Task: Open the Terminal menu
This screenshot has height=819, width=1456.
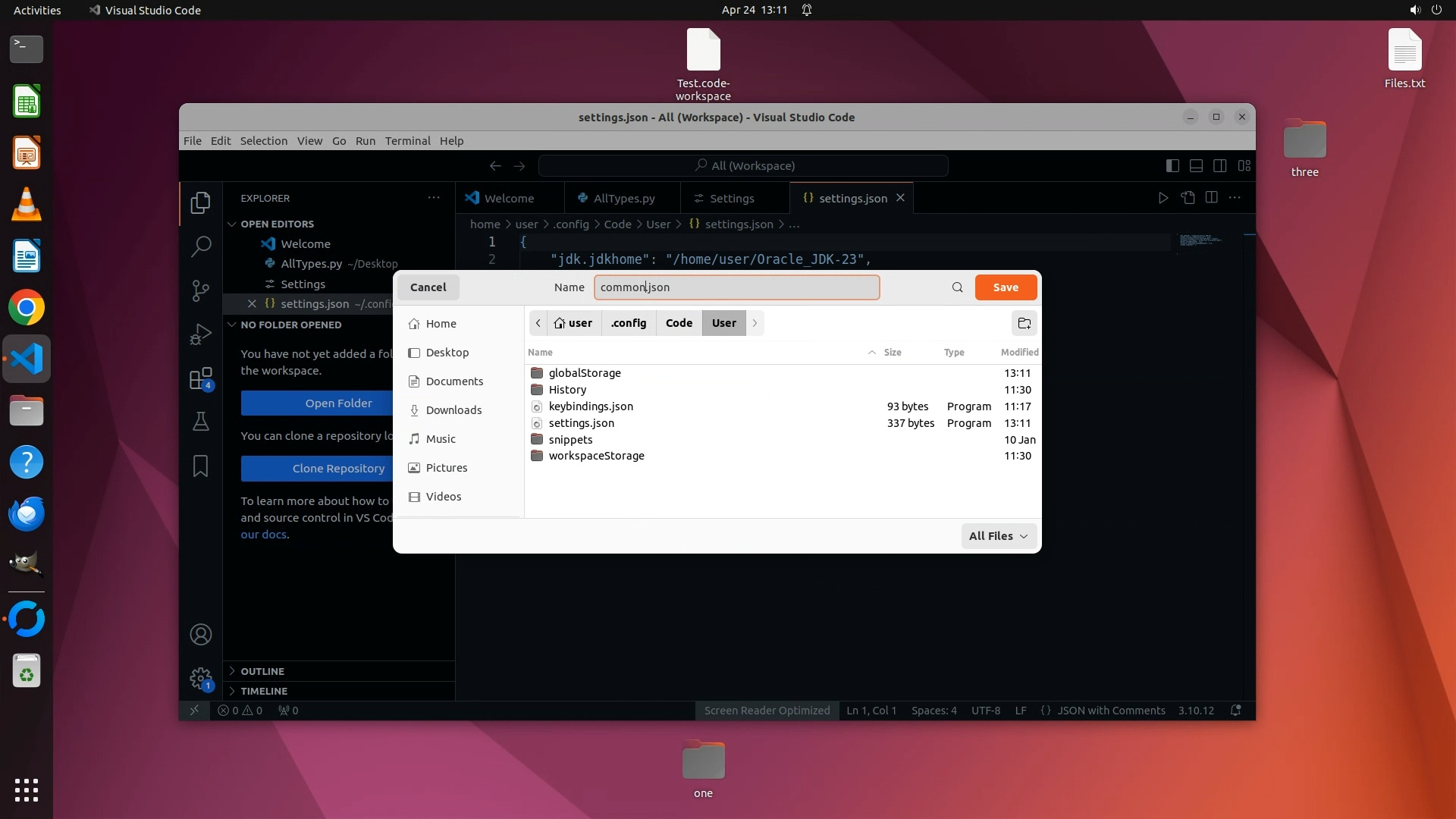Action: 407,141
